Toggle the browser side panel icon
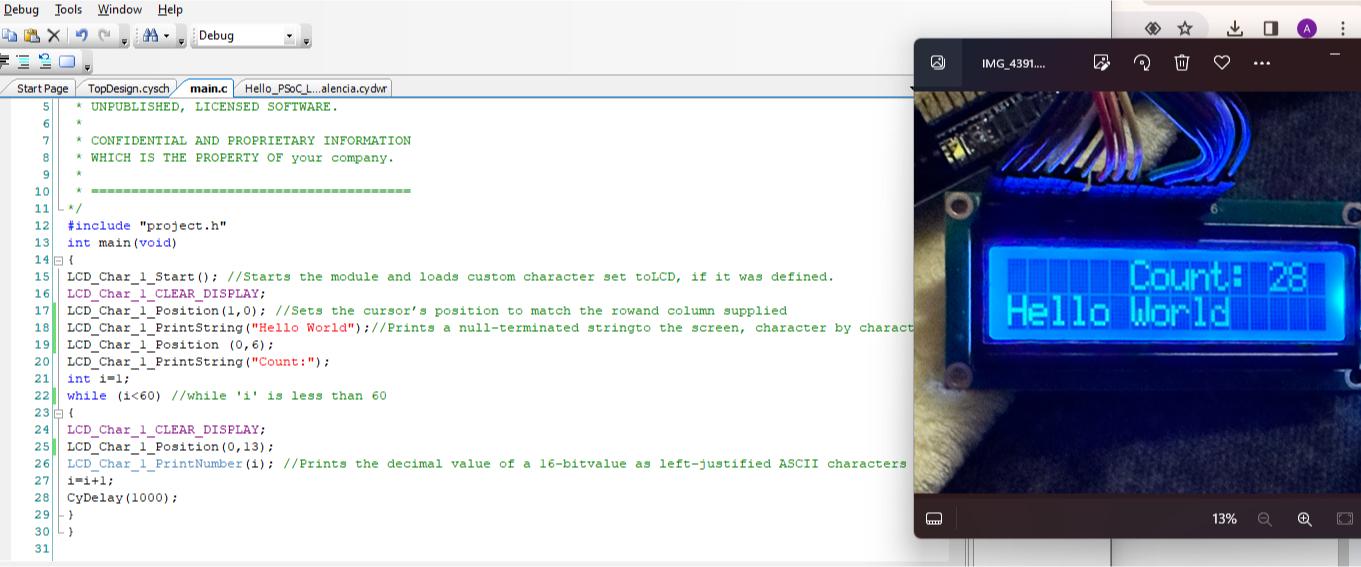 click(1271, 28)
